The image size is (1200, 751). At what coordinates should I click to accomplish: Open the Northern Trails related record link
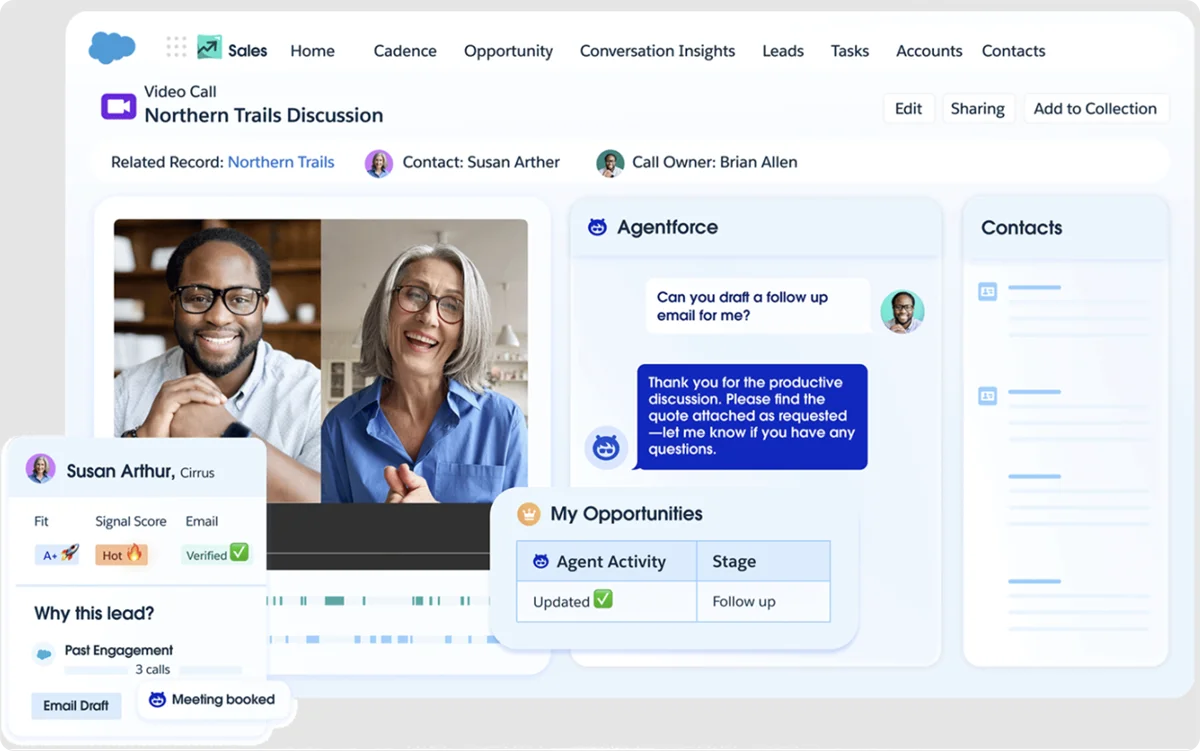[x=281, y=162]
